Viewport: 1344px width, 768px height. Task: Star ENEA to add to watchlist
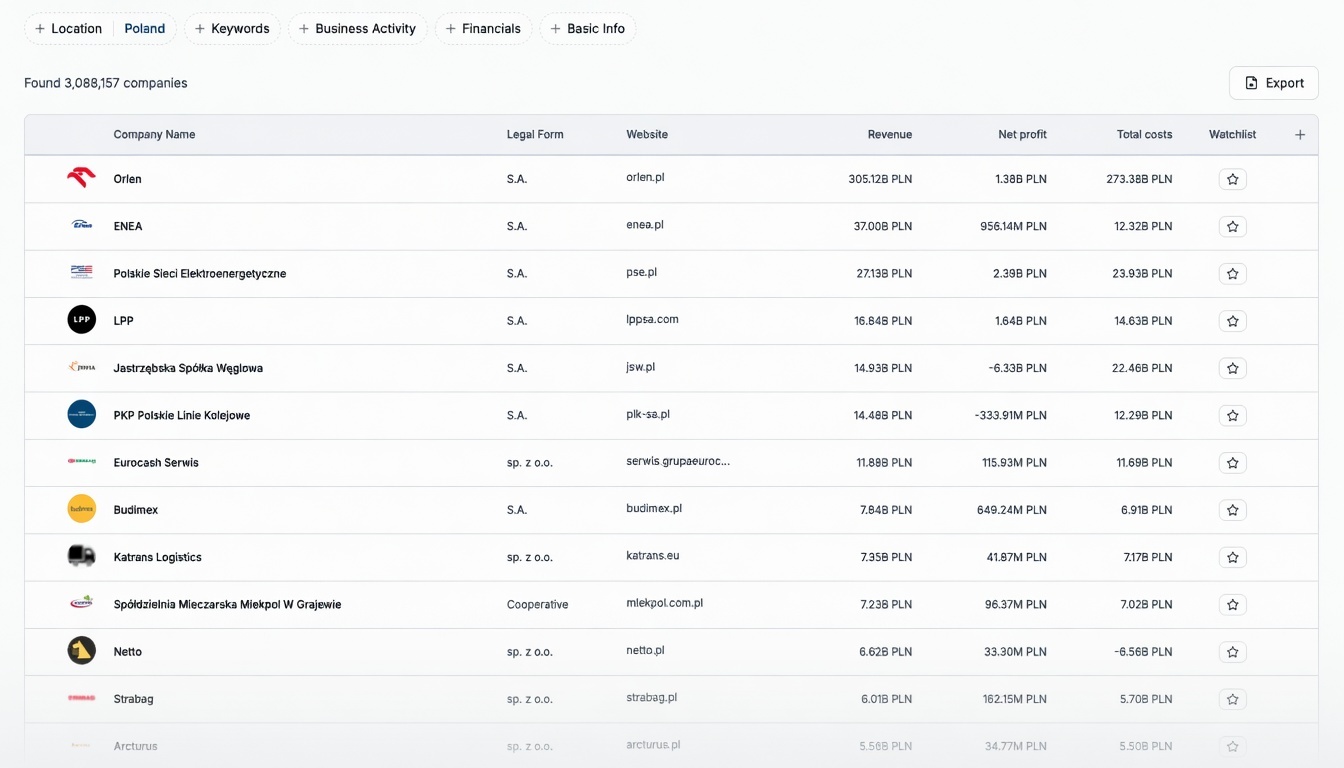pos(1232,226)
